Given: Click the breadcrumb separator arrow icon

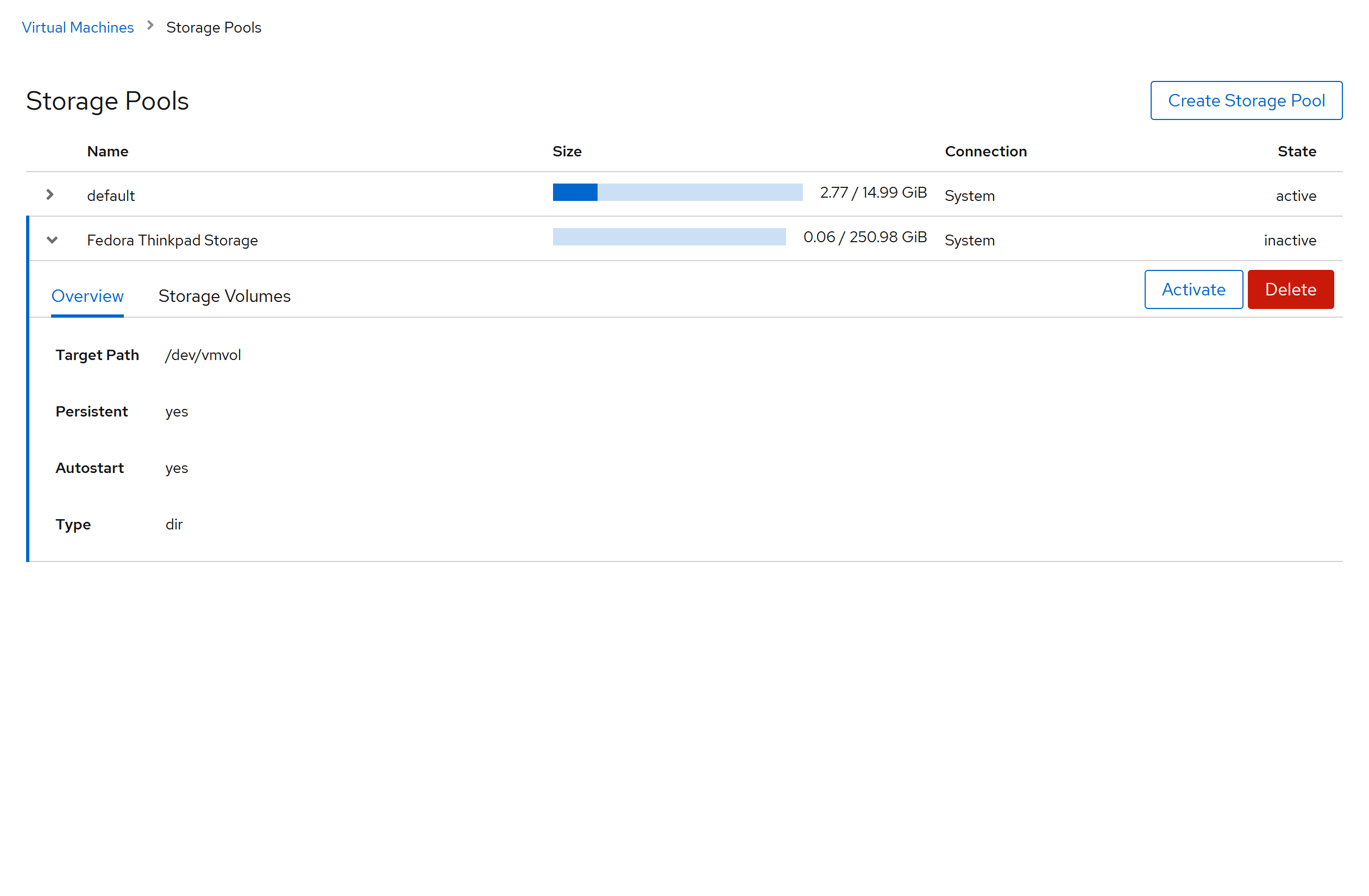Looking at the screenshot, I should 150,26.
